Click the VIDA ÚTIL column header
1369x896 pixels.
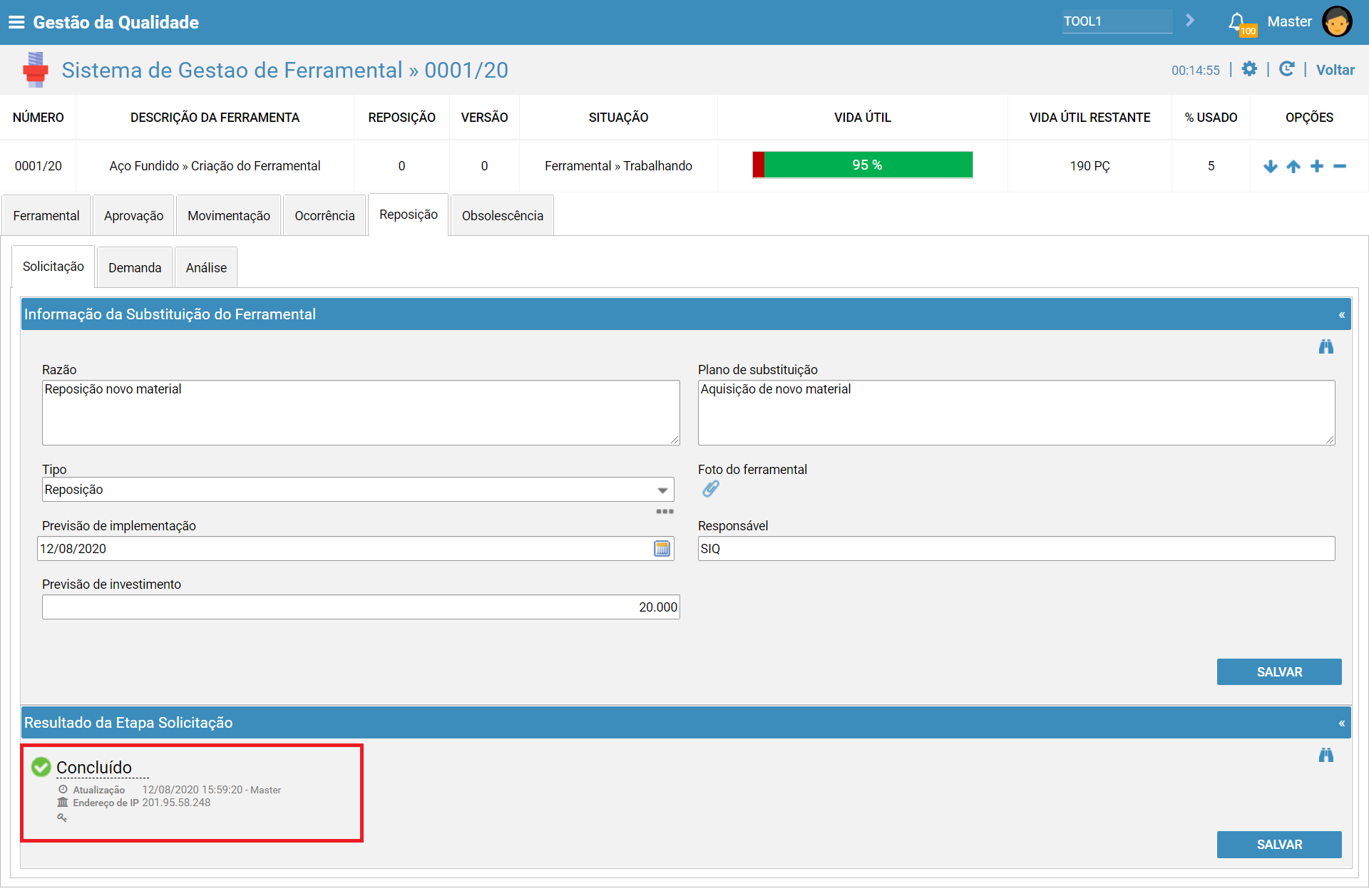(863, 118)
